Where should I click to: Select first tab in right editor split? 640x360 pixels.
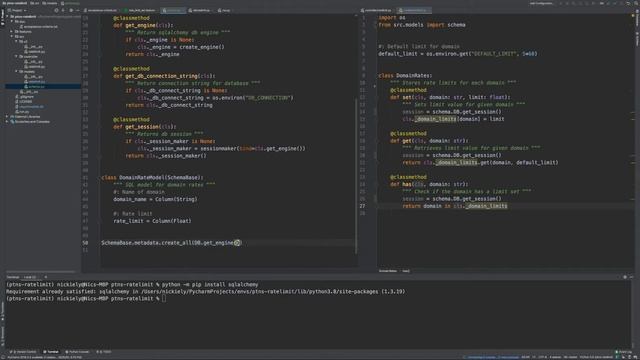click(376, 10)
